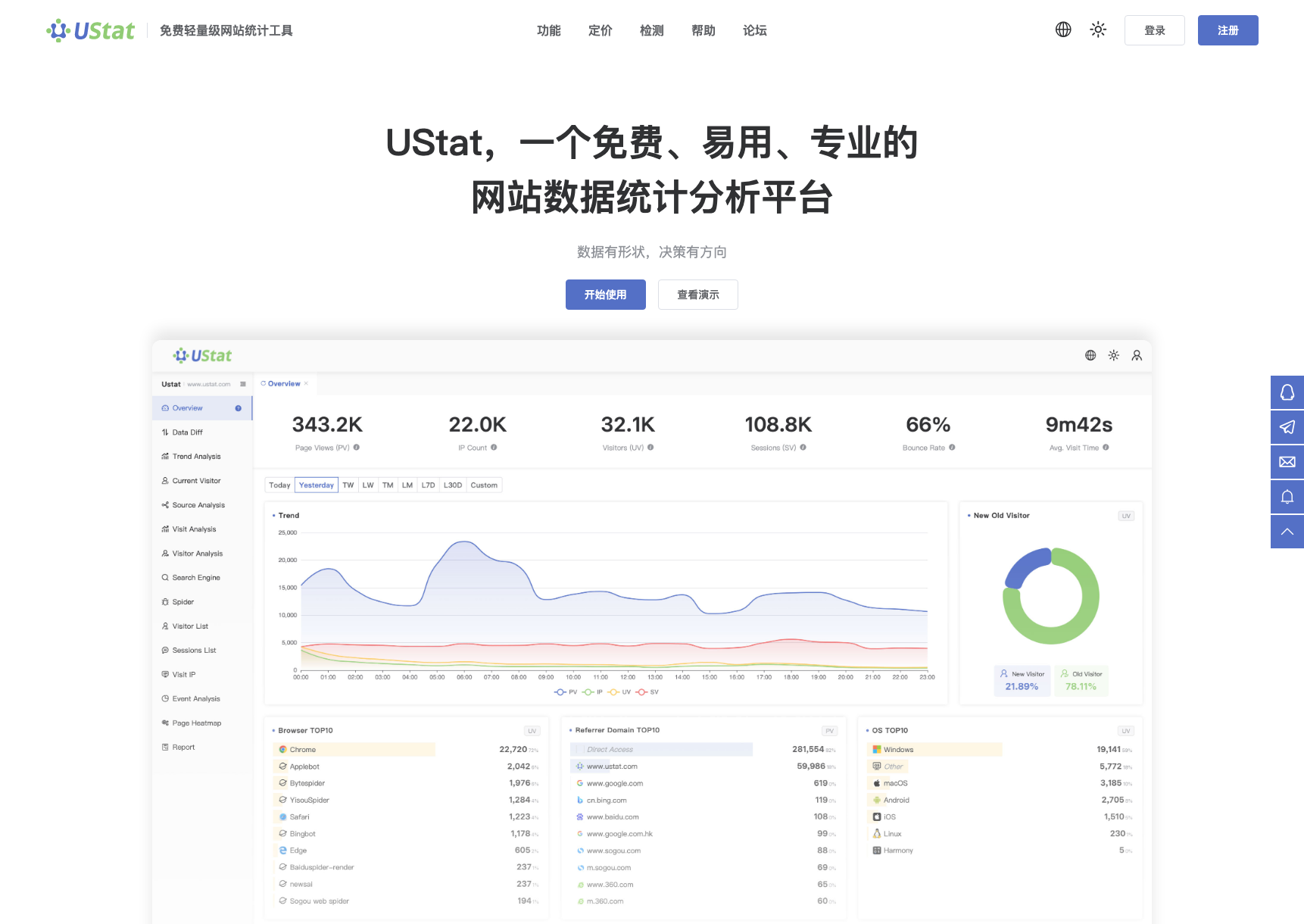
Task: Click UV badge on OS TOP10 card
Action: 1126,732
